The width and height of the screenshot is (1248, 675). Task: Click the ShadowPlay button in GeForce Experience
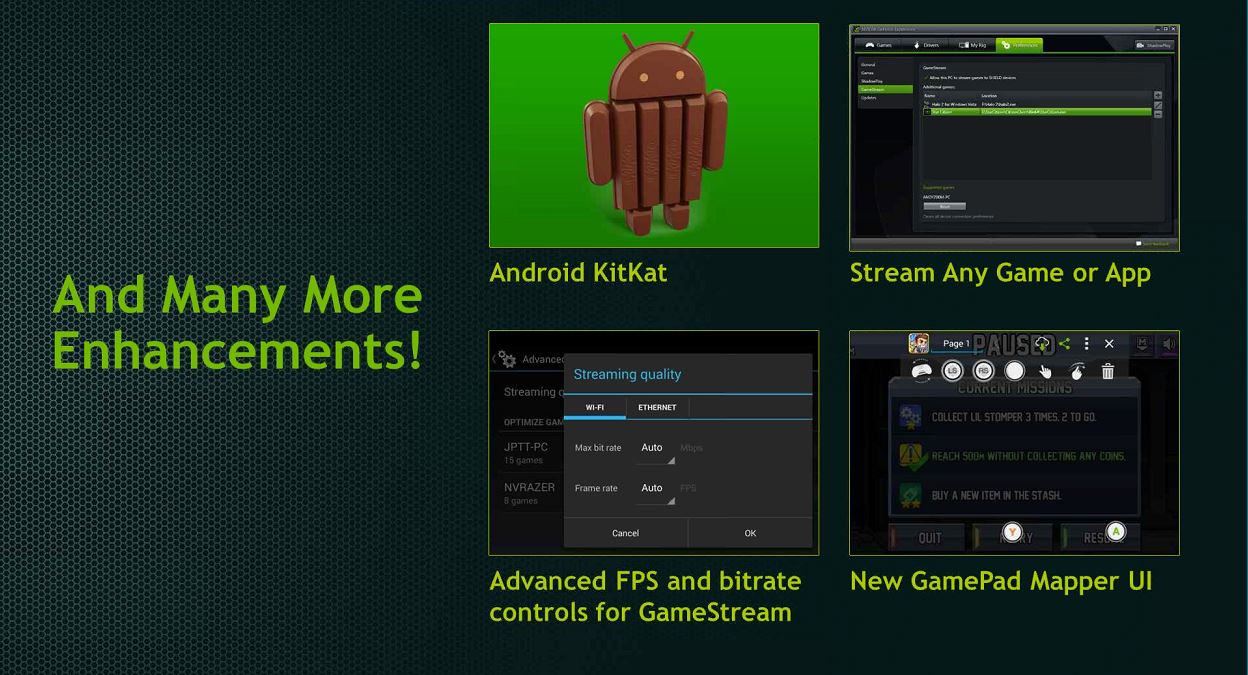click(x=1153, y=45)
